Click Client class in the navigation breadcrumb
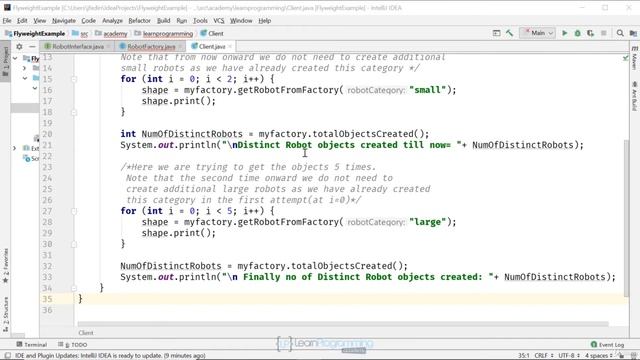 click(212, 33)
